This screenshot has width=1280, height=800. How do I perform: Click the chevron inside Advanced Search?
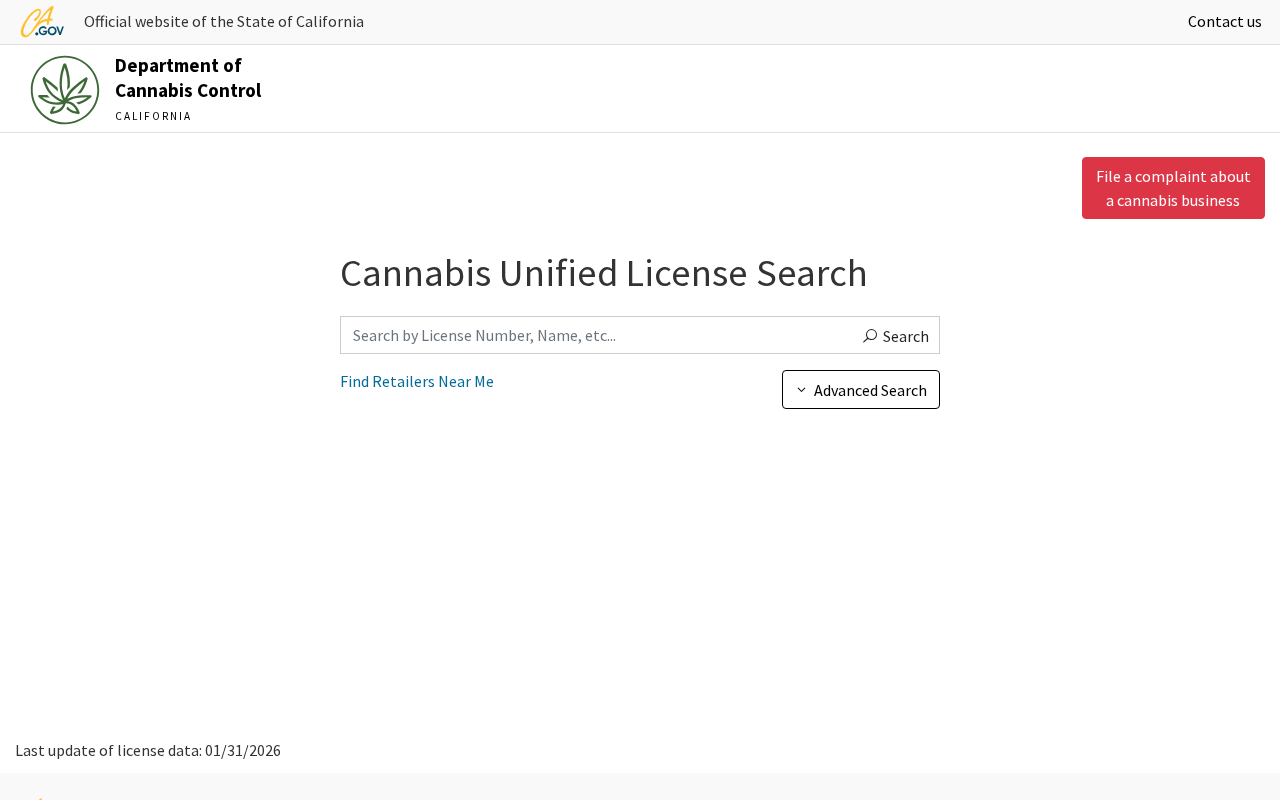[801, 389]
